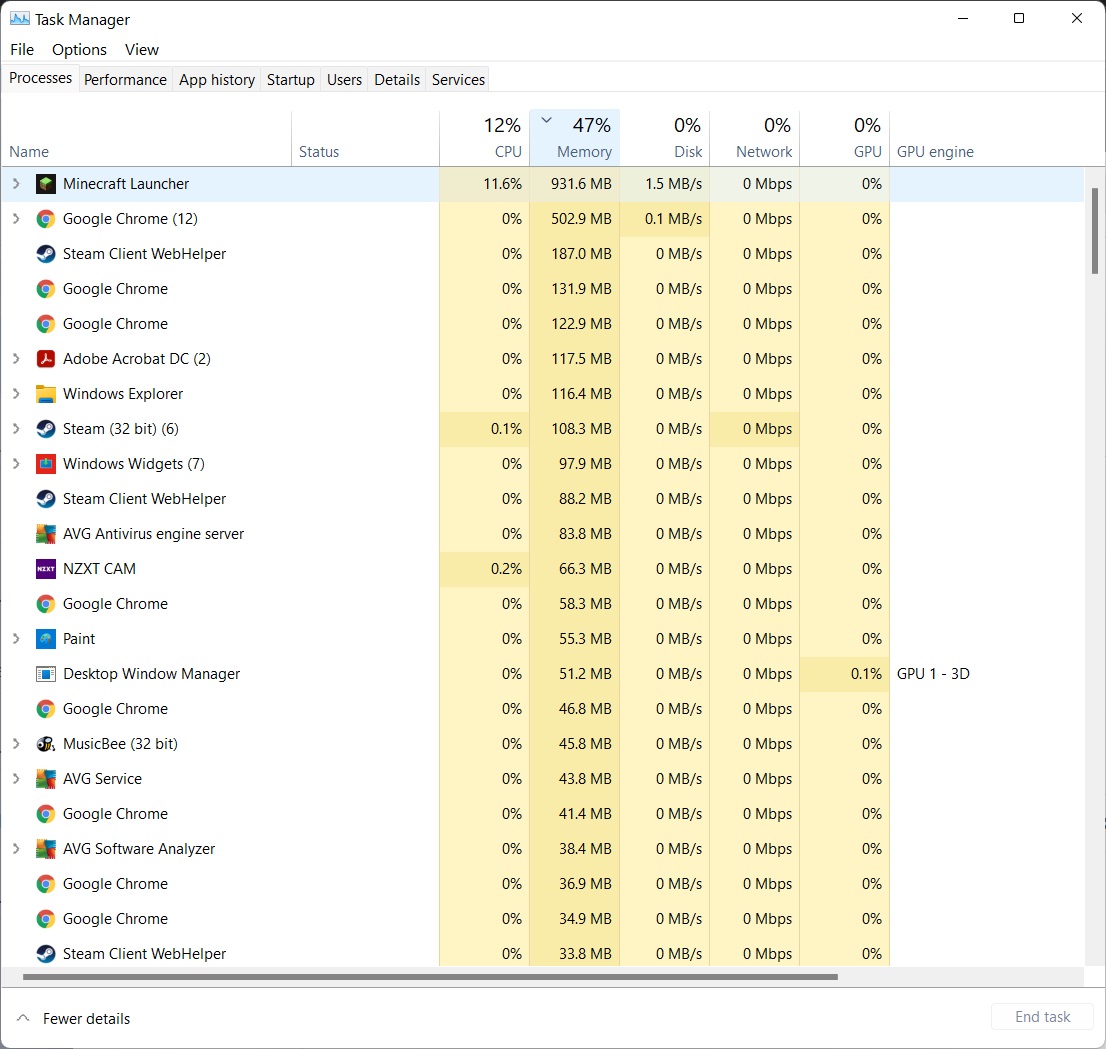Screen dimensions: 1106x1049
Task: Click the Minecraft Launcher icon
Action: (x=45, y=184)
